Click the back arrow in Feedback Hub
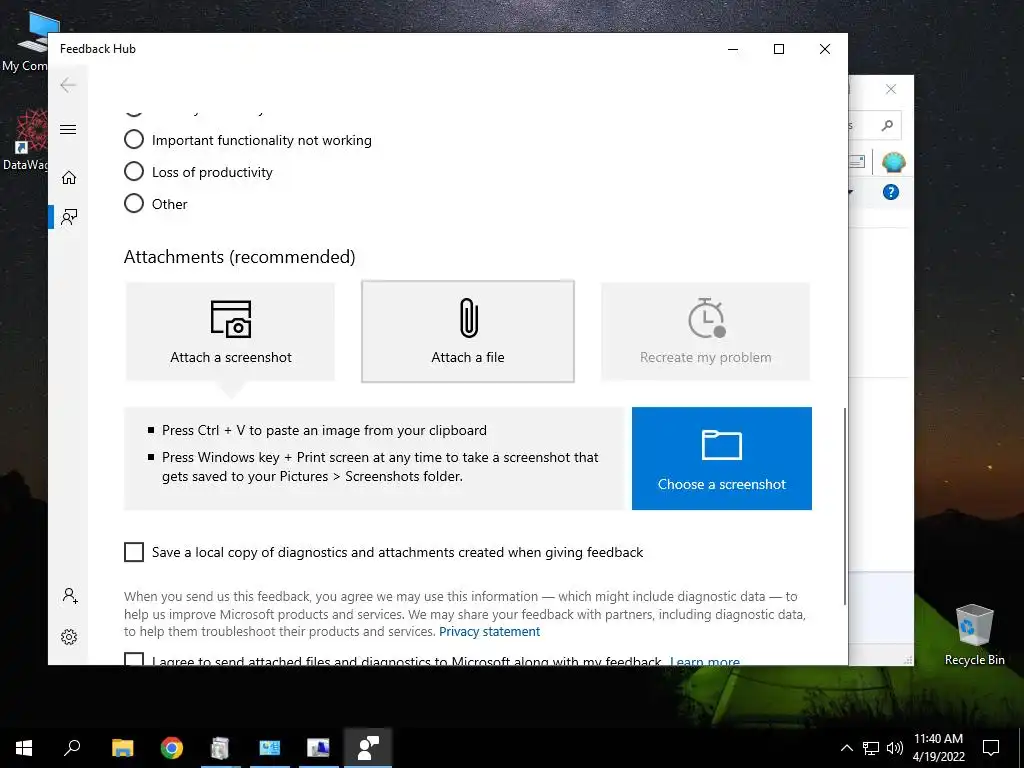The height and width of the screenshot is (768, 1024). coord(68,85)
